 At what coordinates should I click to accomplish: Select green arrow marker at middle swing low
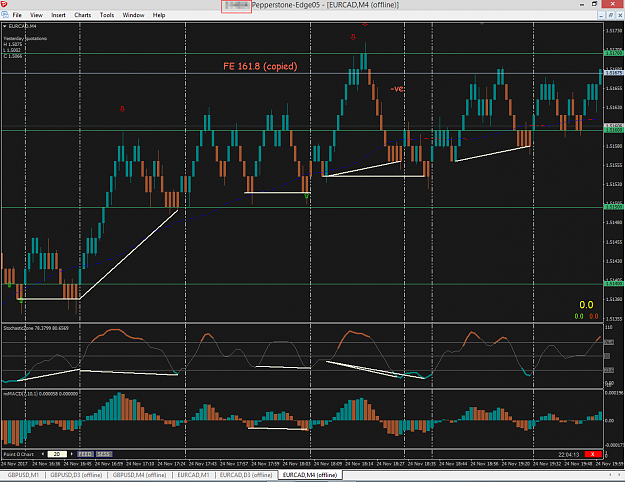pos(307,196)
